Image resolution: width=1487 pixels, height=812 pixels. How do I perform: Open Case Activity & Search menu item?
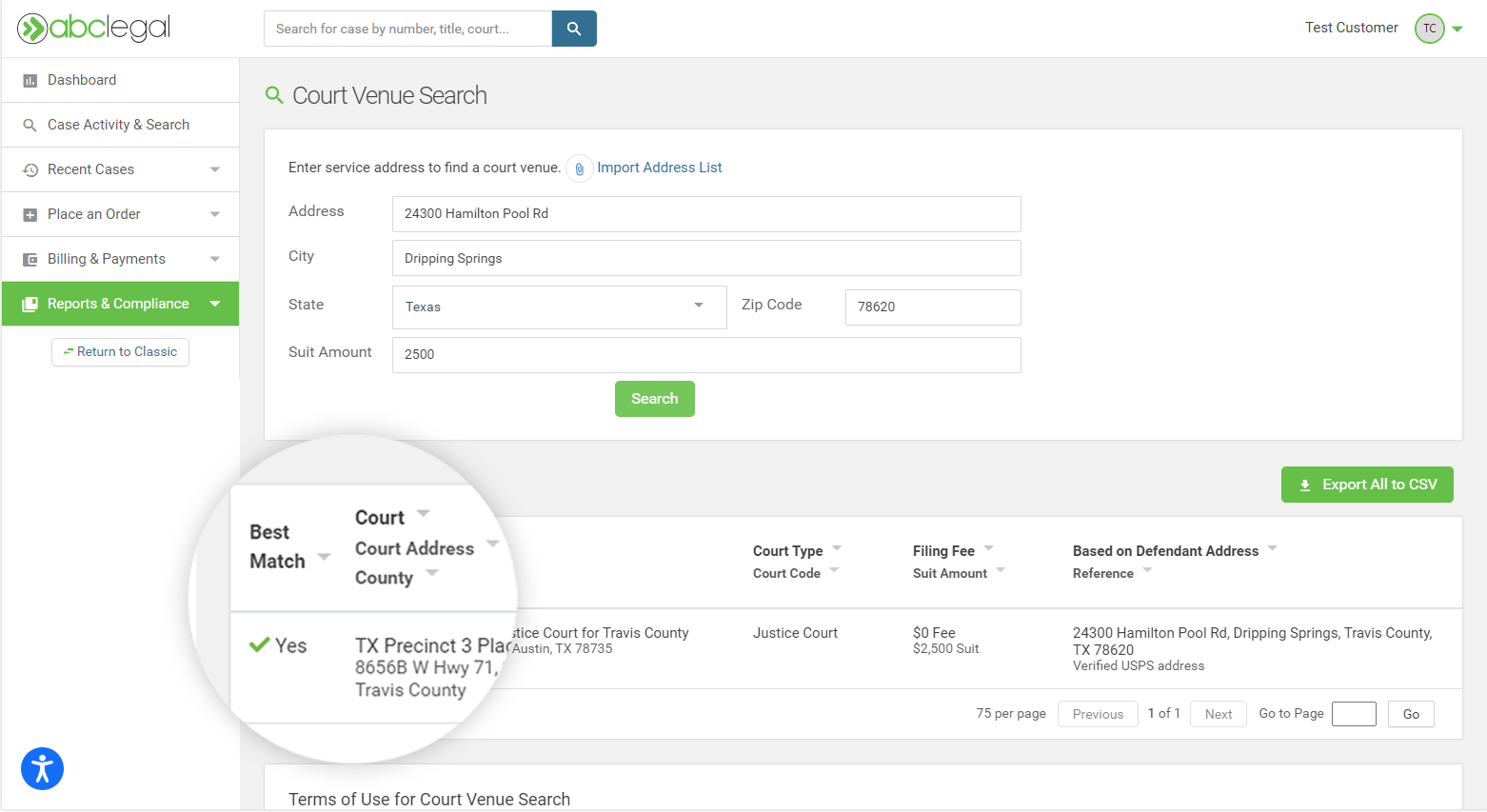tap(118, 125)
